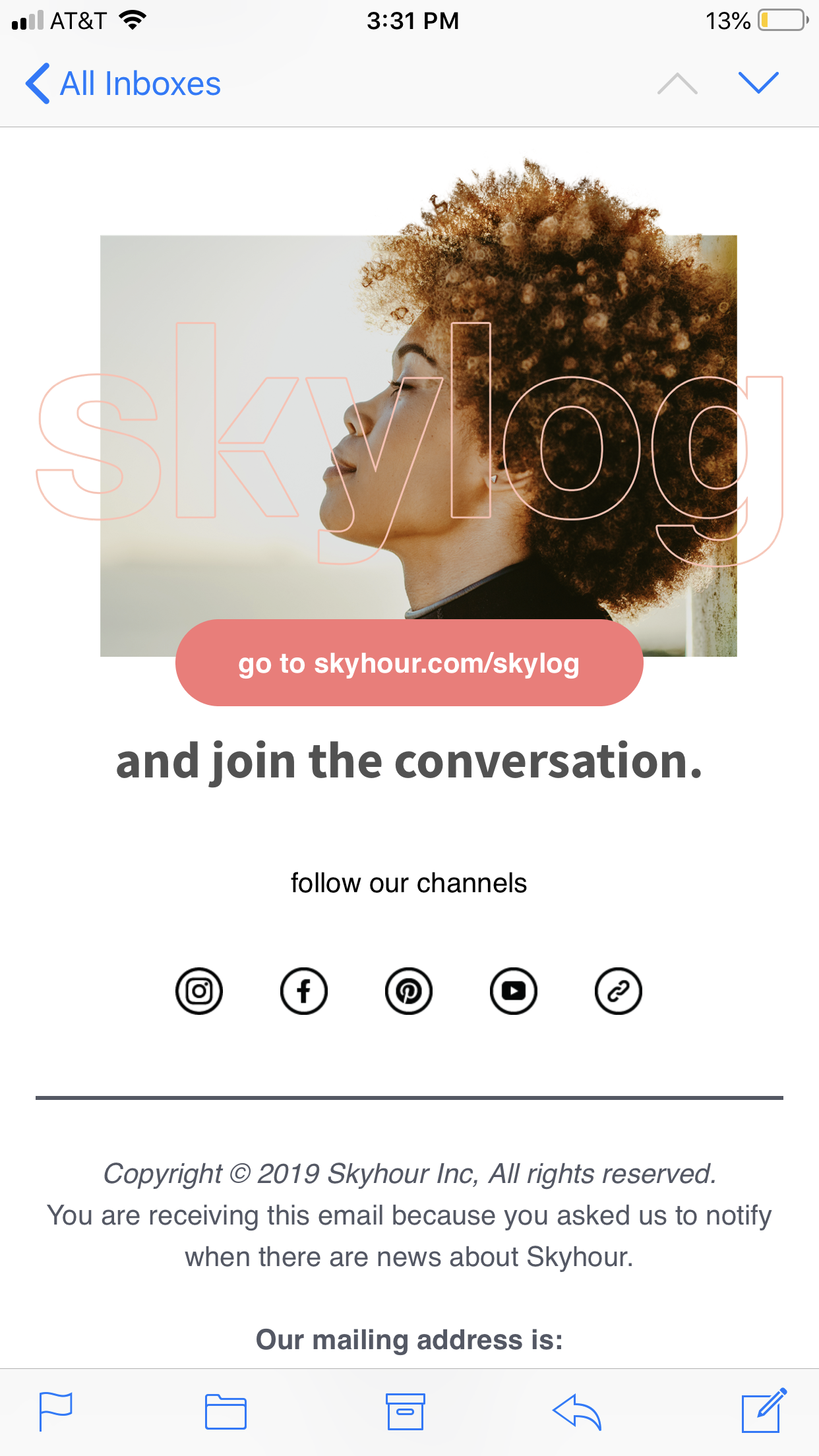Tap the 3:31 PM clock

click(413, 20)
